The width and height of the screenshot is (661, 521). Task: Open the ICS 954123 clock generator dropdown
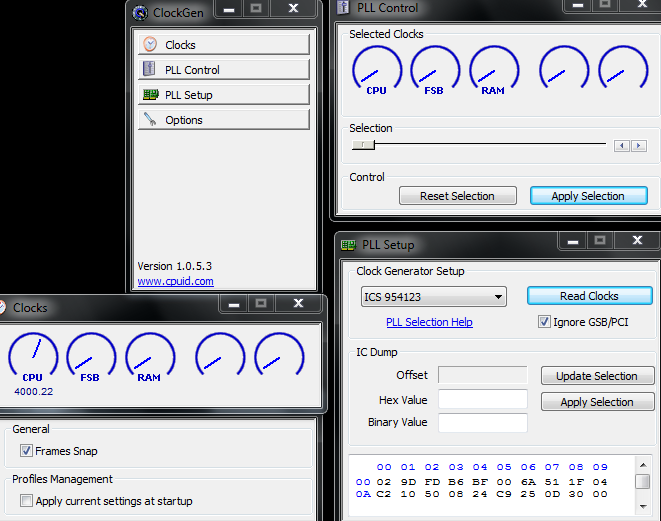point(433,297)
